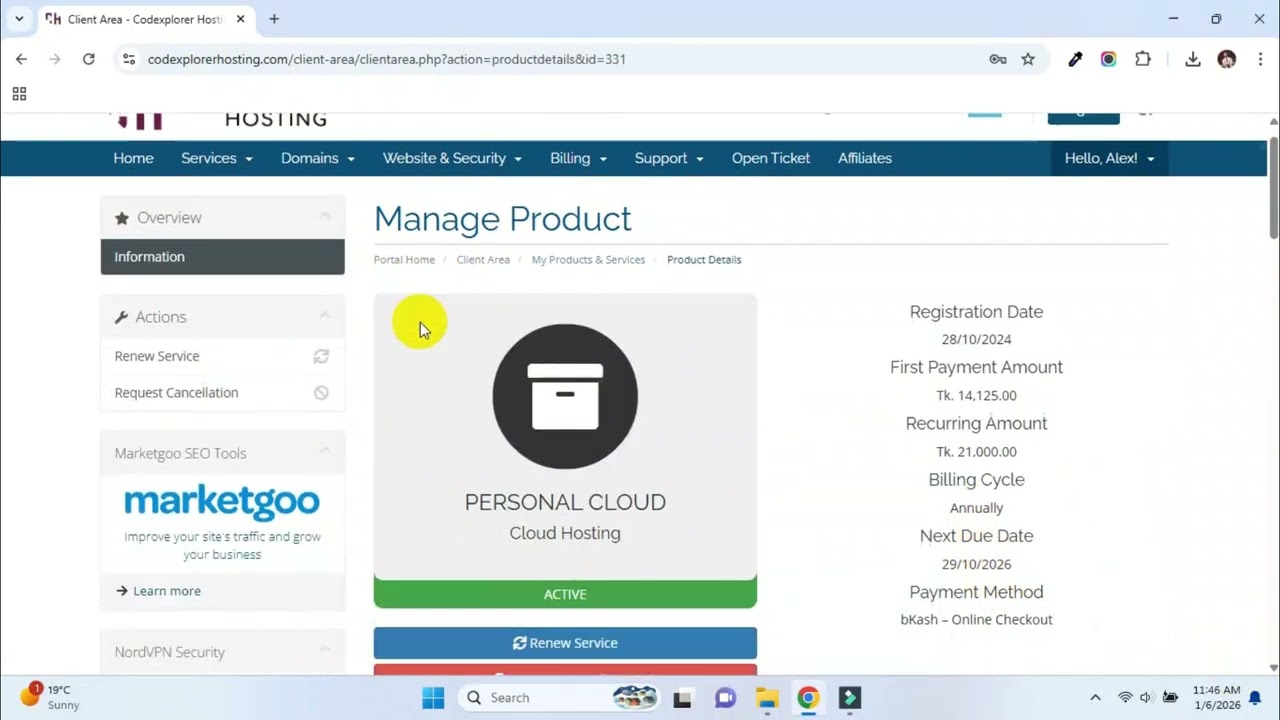The image size is (1280, 720).
Task: Go back with browser back arrow
Action: [x=21, y=59]
